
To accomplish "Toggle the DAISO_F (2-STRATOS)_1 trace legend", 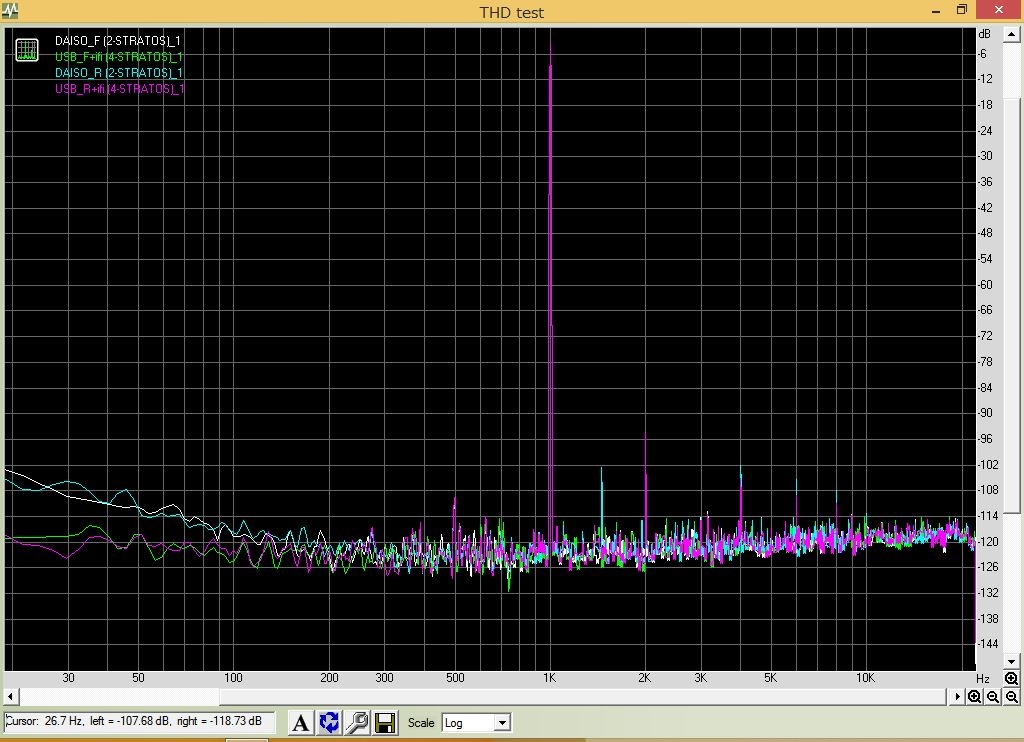I will 117,41.
